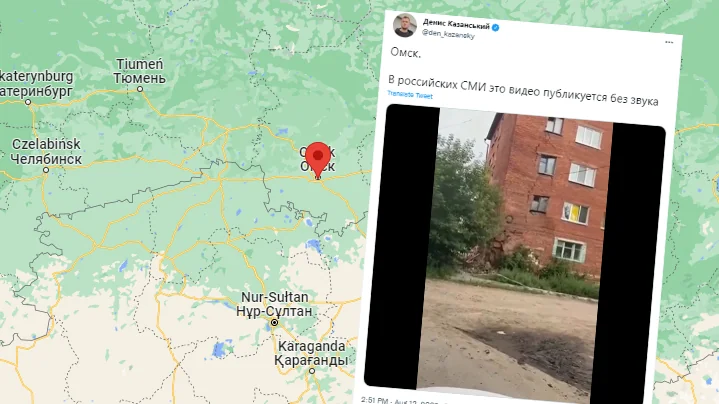Click the Tiumeń Тюмень map label
The image size is (719, 404).
pos(139,71)
